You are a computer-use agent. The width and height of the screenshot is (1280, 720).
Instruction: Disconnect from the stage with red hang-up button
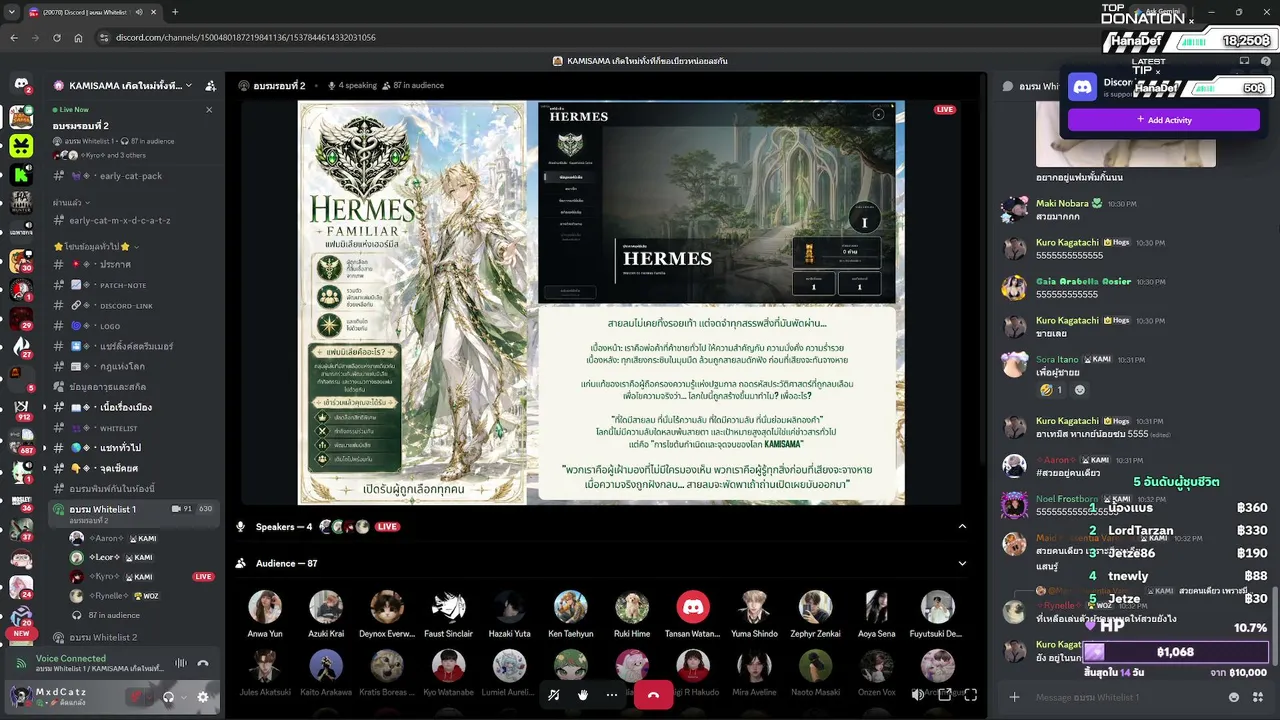(x=653, y=695)
